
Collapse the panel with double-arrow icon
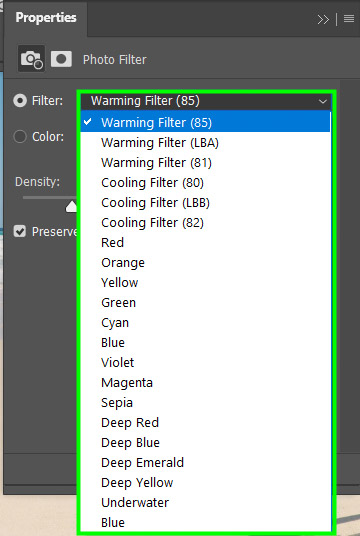click(323, 20)
